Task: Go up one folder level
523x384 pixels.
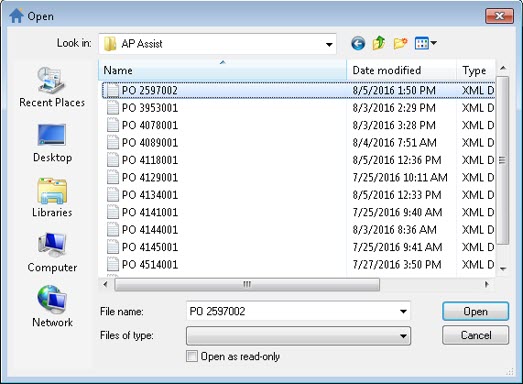Action: [x=379, y=43]
